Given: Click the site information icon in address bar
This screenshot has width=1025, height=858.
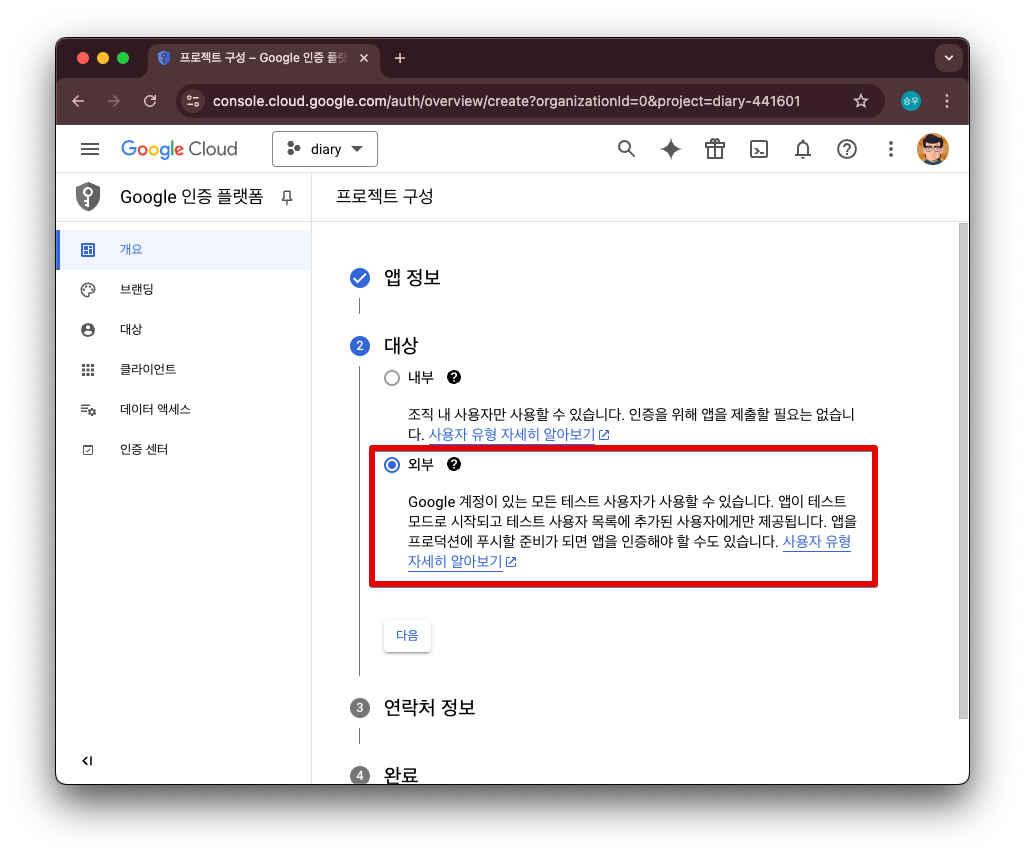Looking at the screenshot, I should pyautogui.click(x=193, y=101).
